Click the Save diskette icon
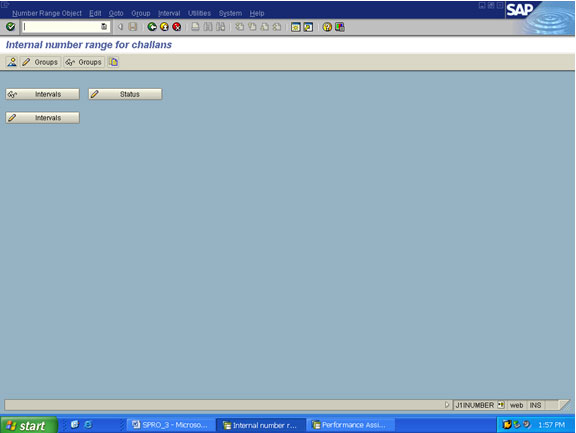The width and height of the screenshot is (576, 433). coord(133,27)
